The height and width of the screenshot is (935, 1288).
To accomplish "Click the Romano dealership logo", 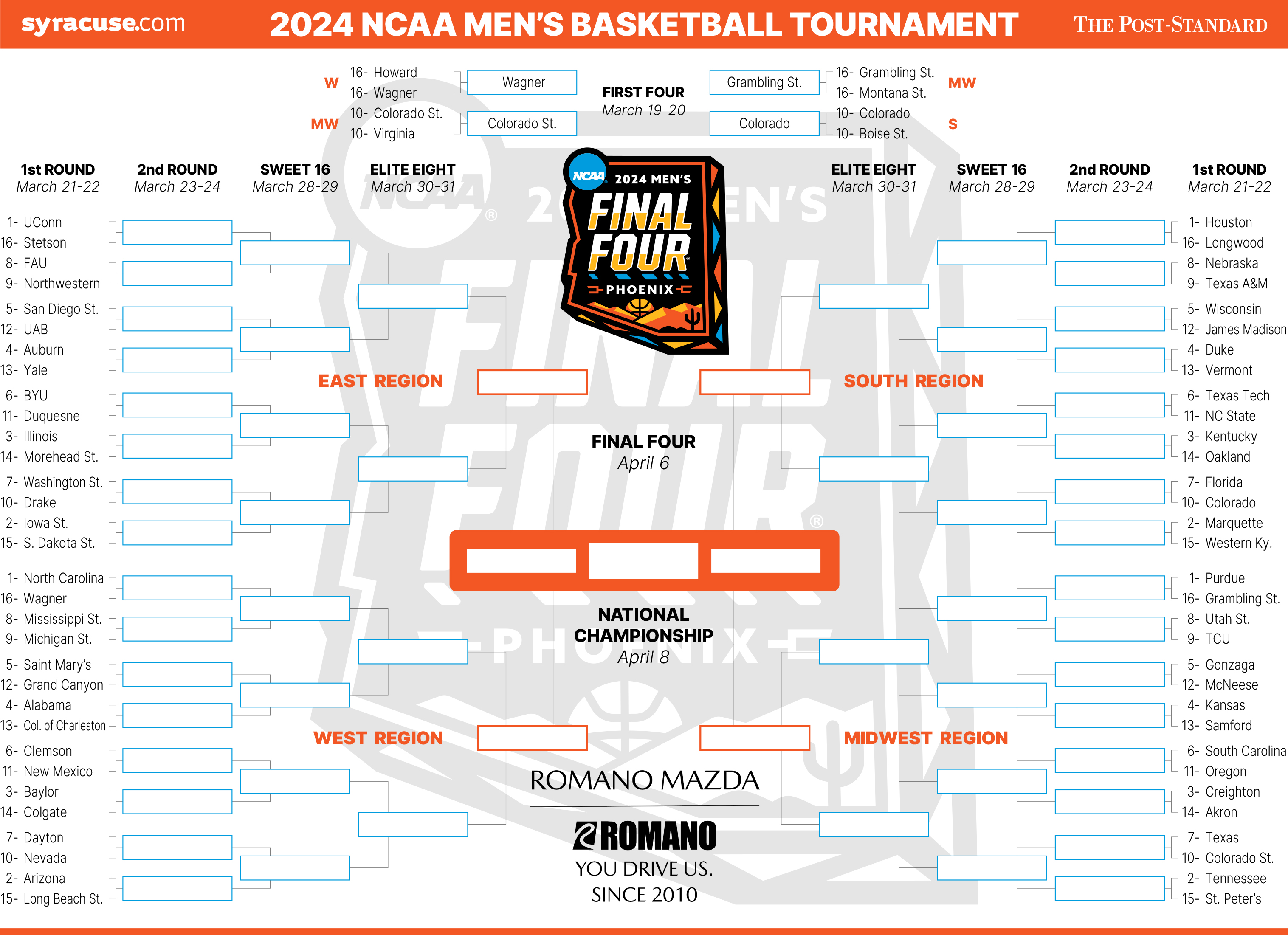I will point(645,836).
